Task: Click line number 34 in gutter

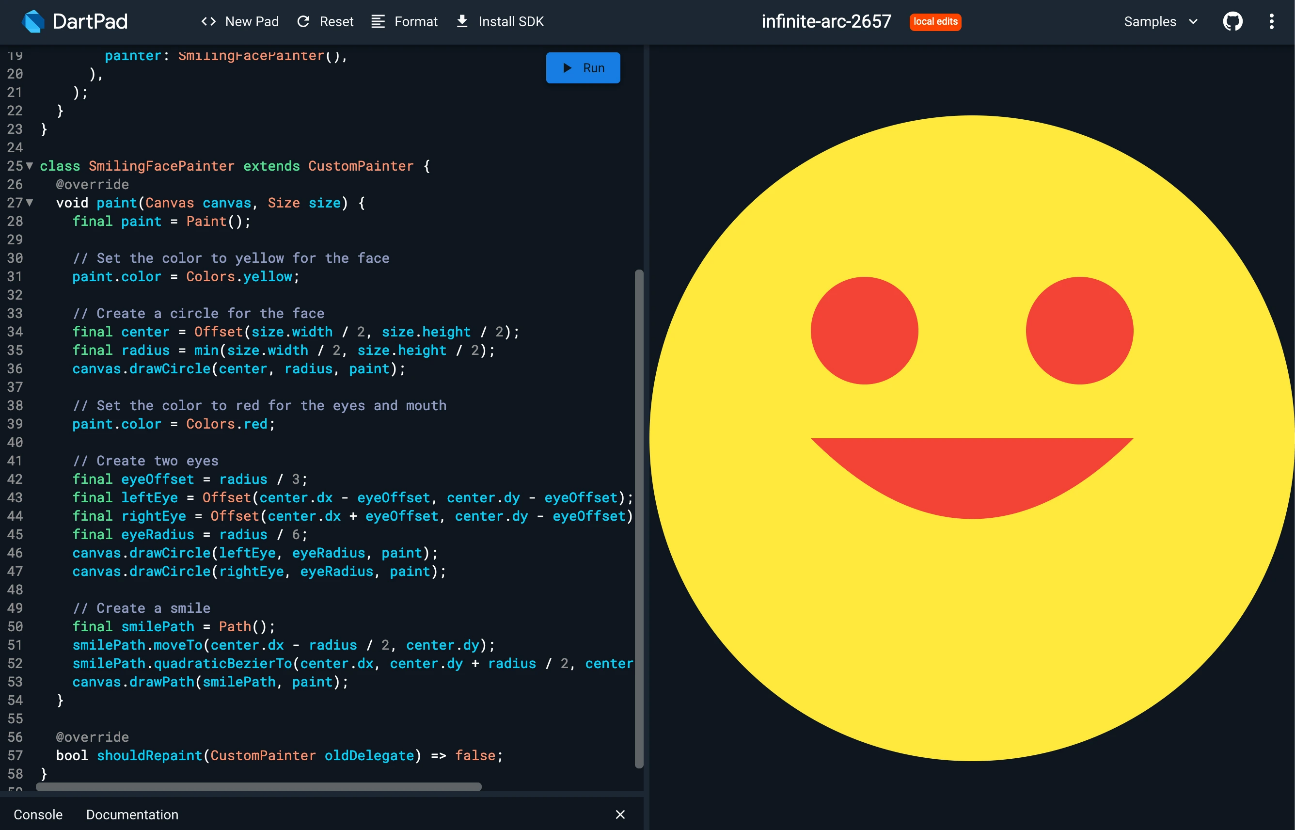Action: (14, 332)
